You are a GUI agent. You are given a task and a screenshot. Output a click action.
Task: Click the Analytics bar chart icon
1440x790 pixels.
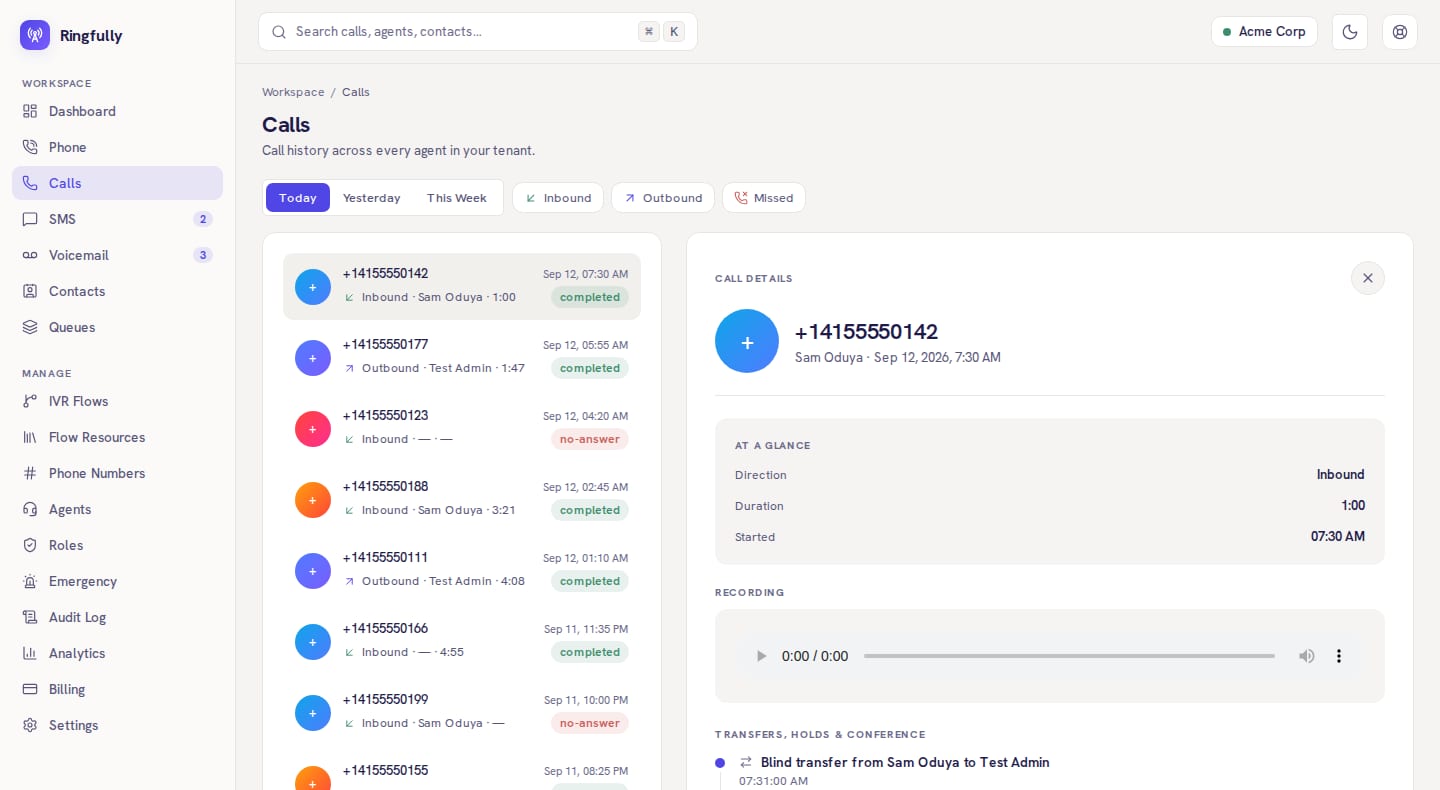point(30,653)
